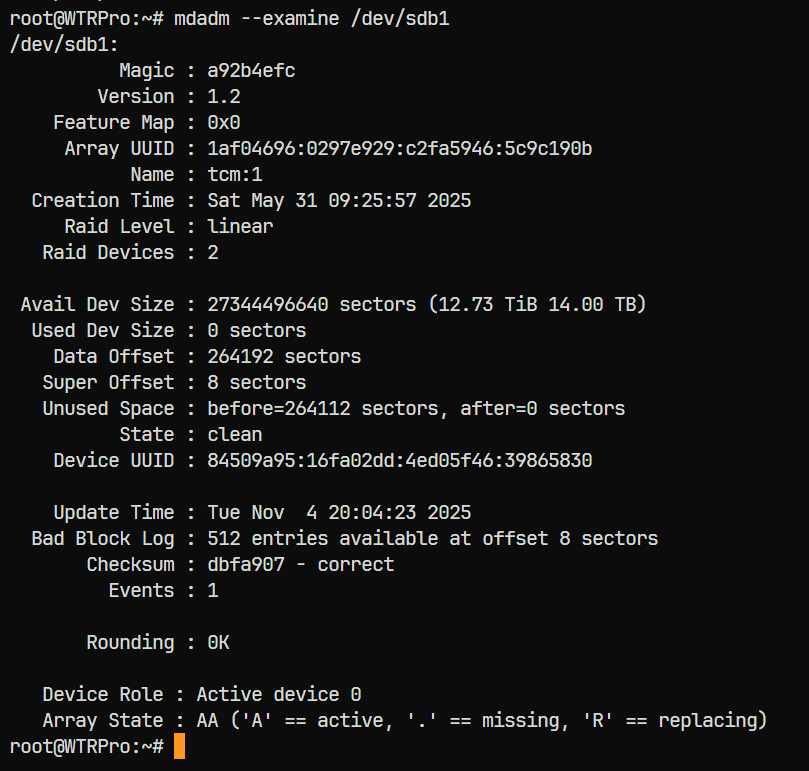
Task: Click the Device UUID value
Action: point(399,460)
